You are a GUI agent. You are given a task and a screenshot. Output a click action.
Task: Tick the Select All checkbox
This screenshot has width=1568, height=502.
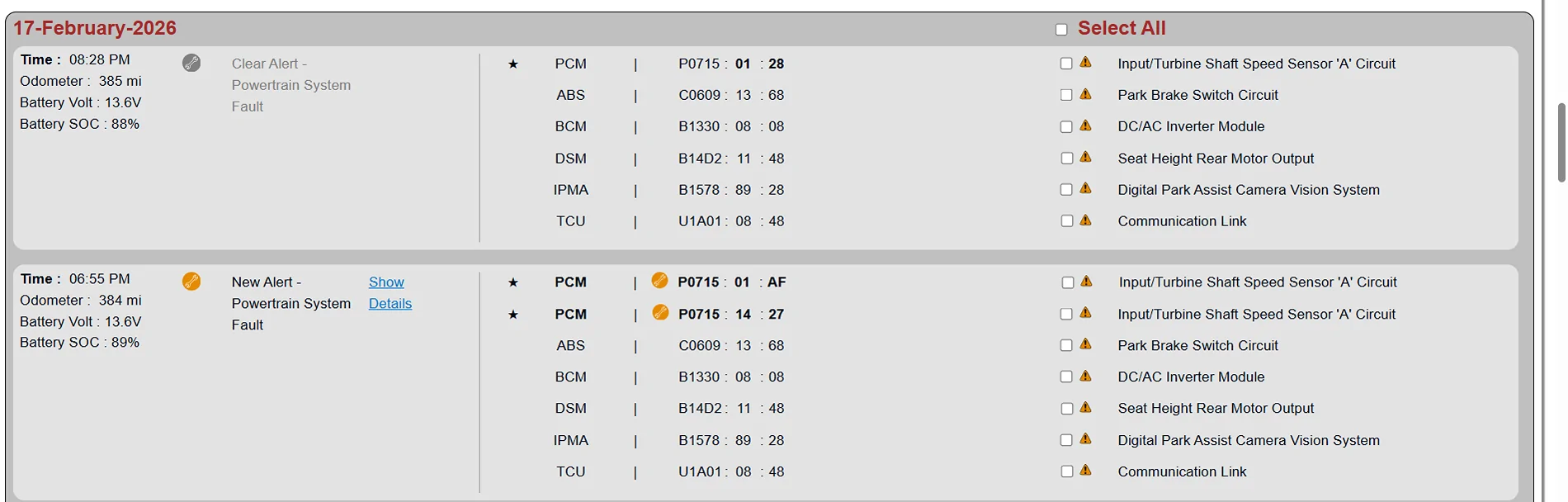[1061, 30]
